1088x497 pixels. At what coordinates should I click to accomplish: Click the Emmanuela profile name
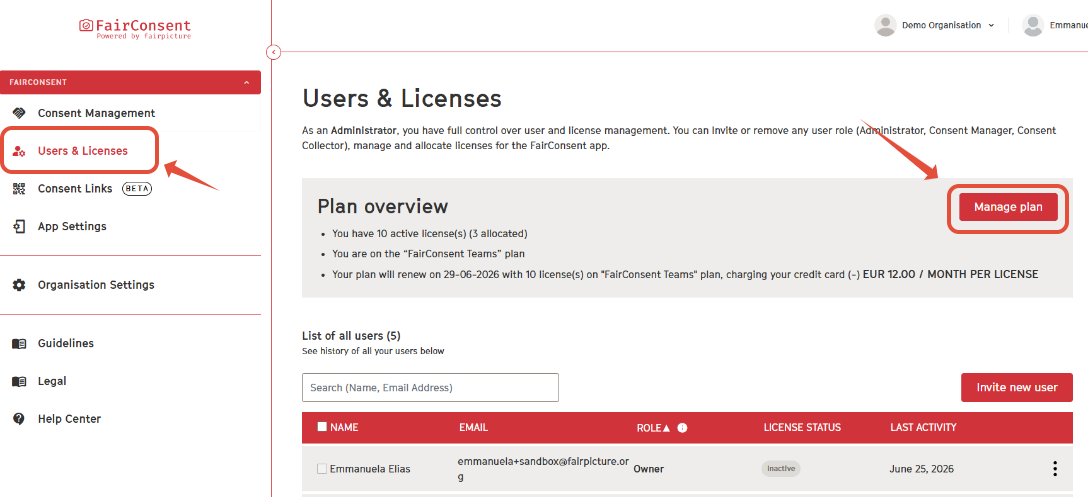pos(1069,25)
